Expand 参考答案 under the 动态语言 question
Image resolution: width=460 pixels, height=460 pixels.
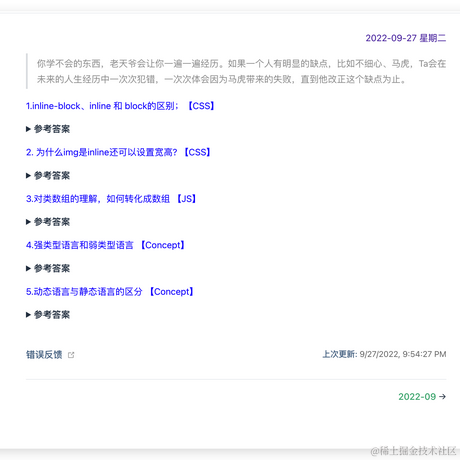tap(48, 315)
